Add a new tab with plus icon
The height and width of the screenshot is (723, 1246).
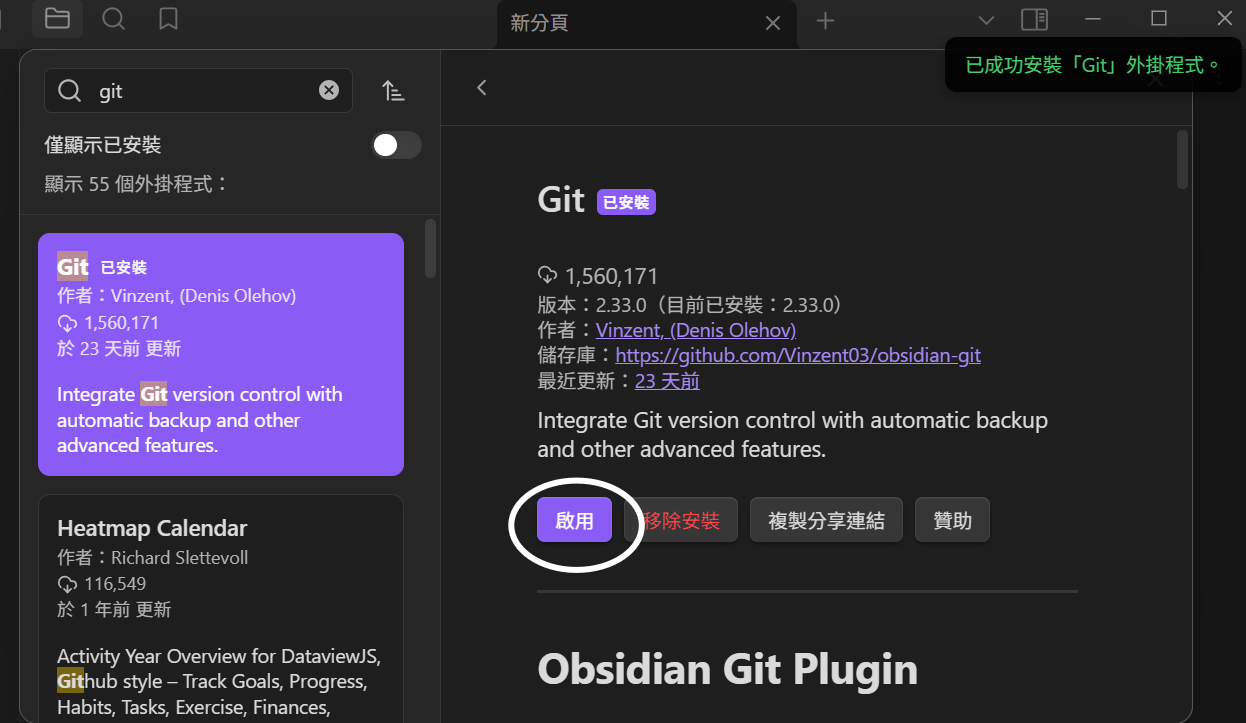(x=825, y=21)
